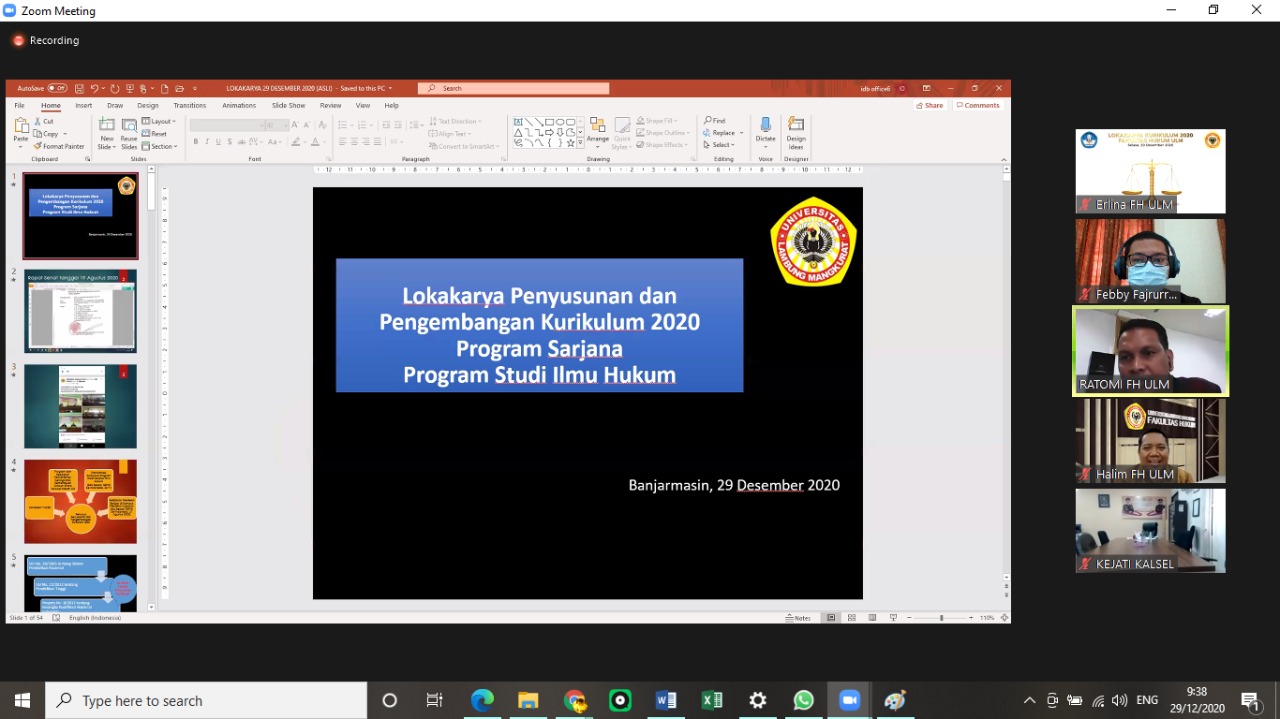This screenshot has width=1280, height=719.
Task: Click the Bold formatting icon
Action: click(196, 142)
